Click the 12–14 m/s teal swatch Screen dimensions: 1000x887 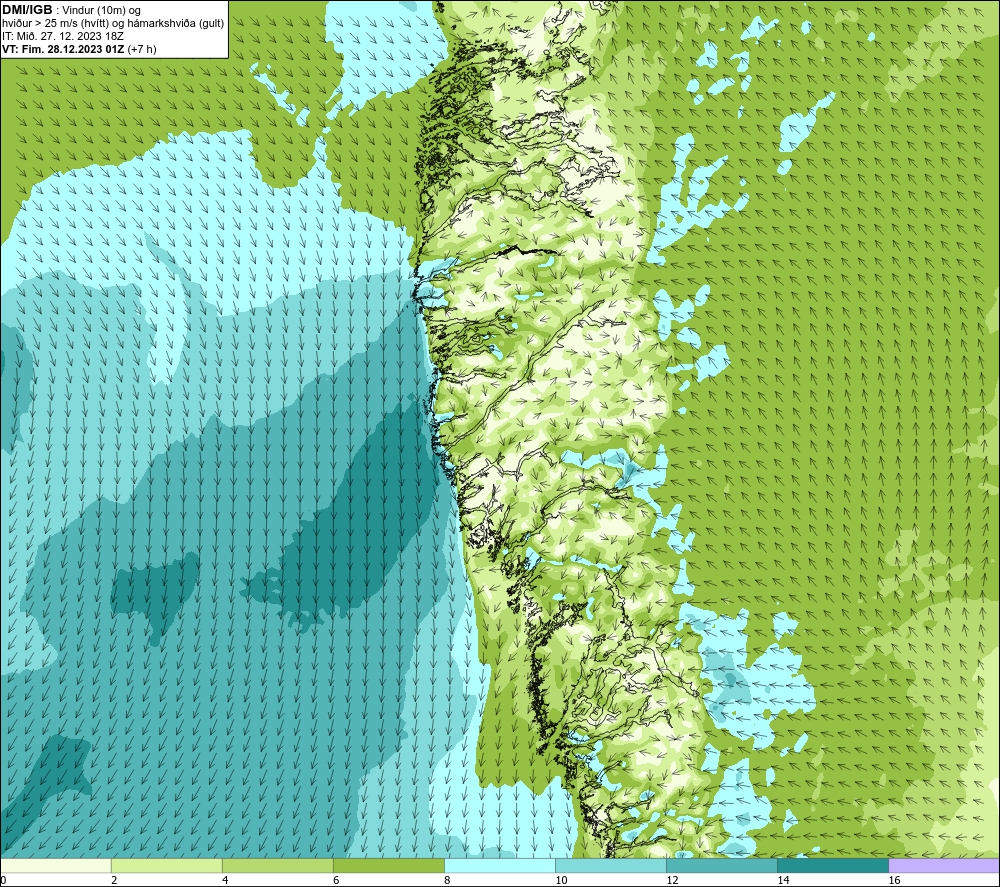click(722, 866)
